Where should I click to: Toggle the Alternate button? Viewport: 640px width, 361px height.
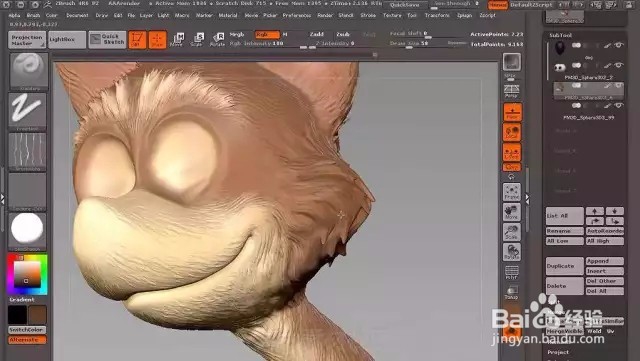(x=27, y=340)
